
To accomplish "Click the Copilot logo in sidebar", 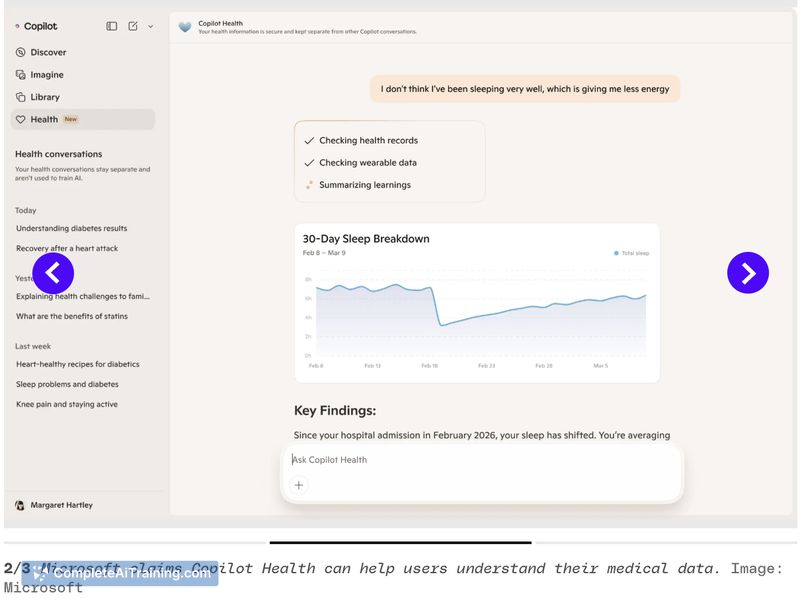I will click(x=36, y=26).
